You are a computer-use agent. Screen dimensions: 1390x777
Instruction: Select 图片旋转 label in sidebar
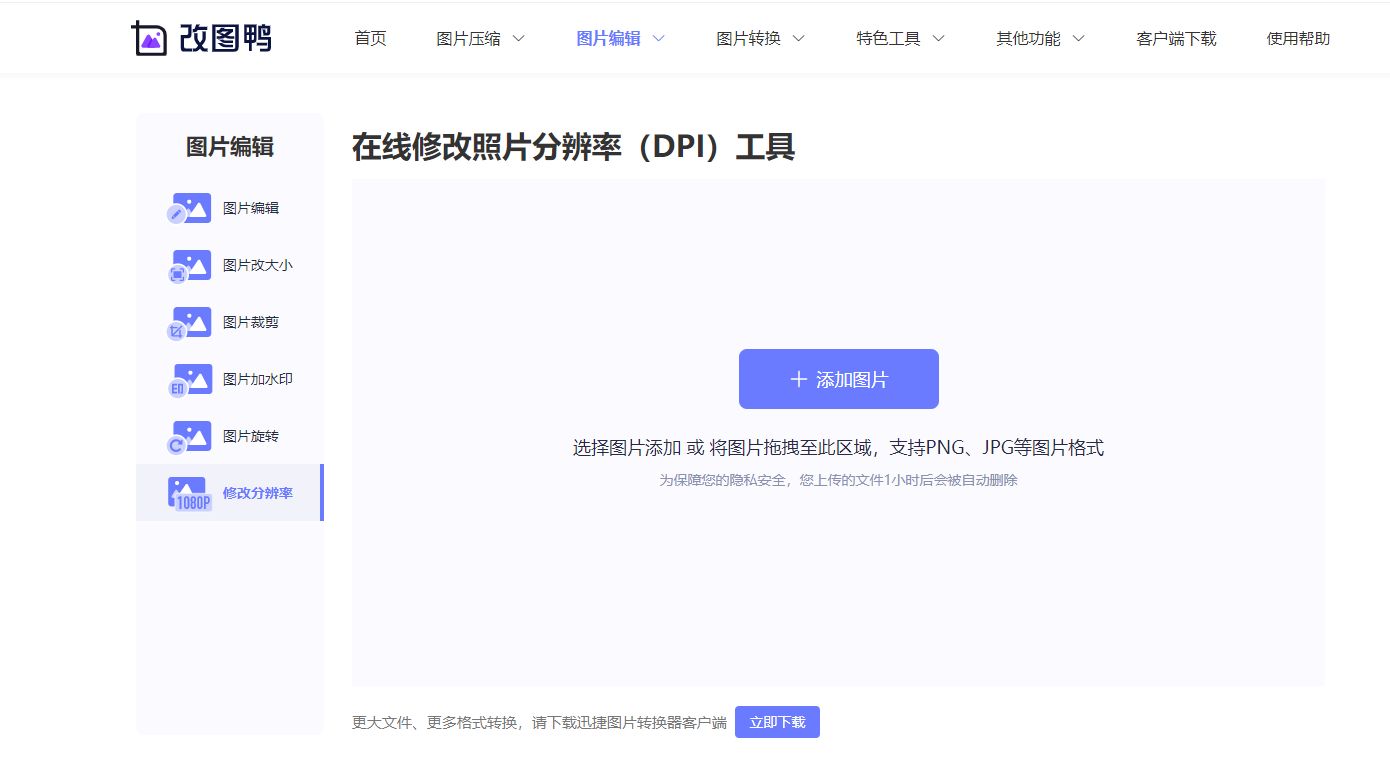[251, 436]
